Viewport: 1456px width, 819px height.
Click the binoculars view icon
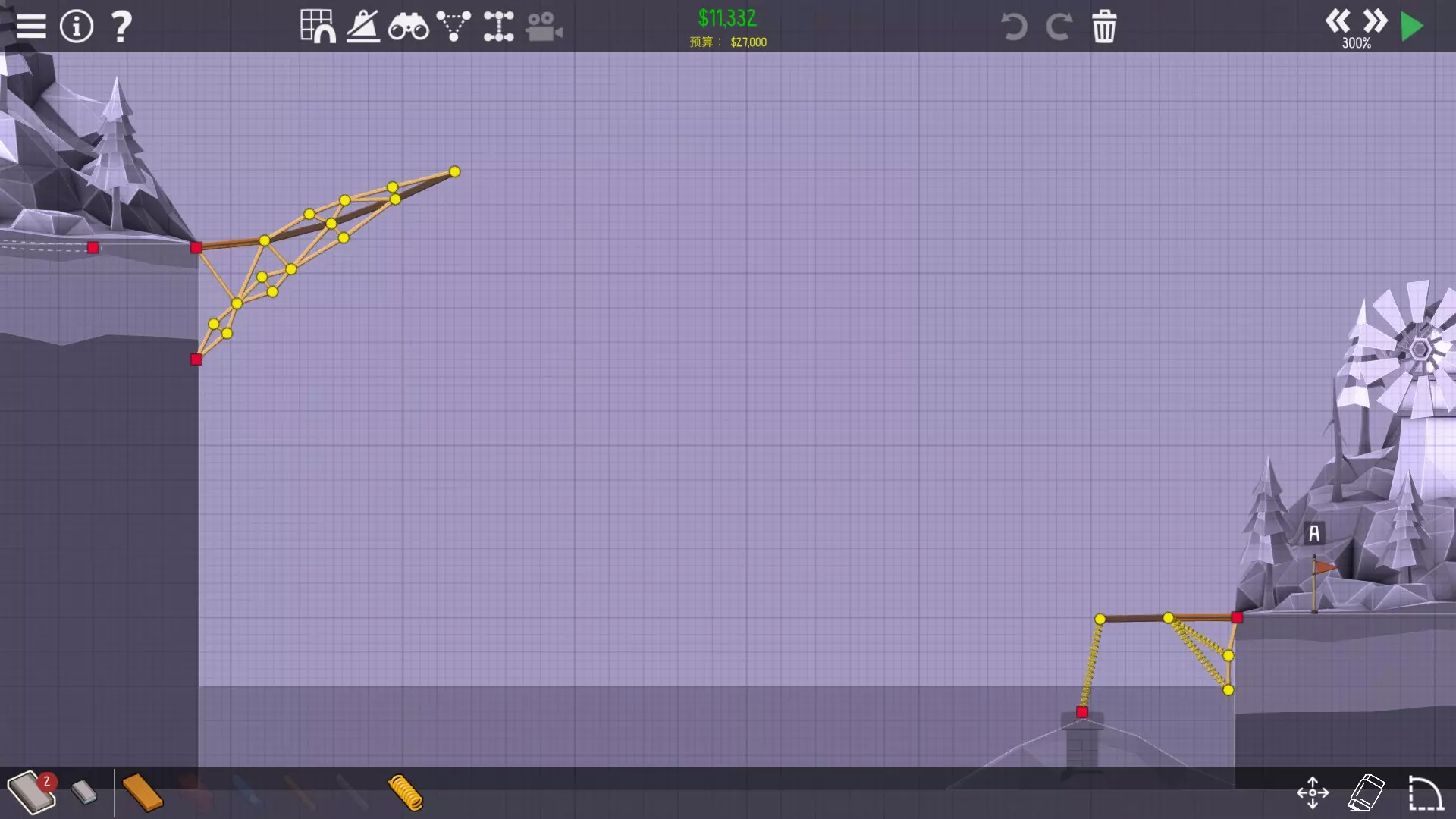pos(408,27)
